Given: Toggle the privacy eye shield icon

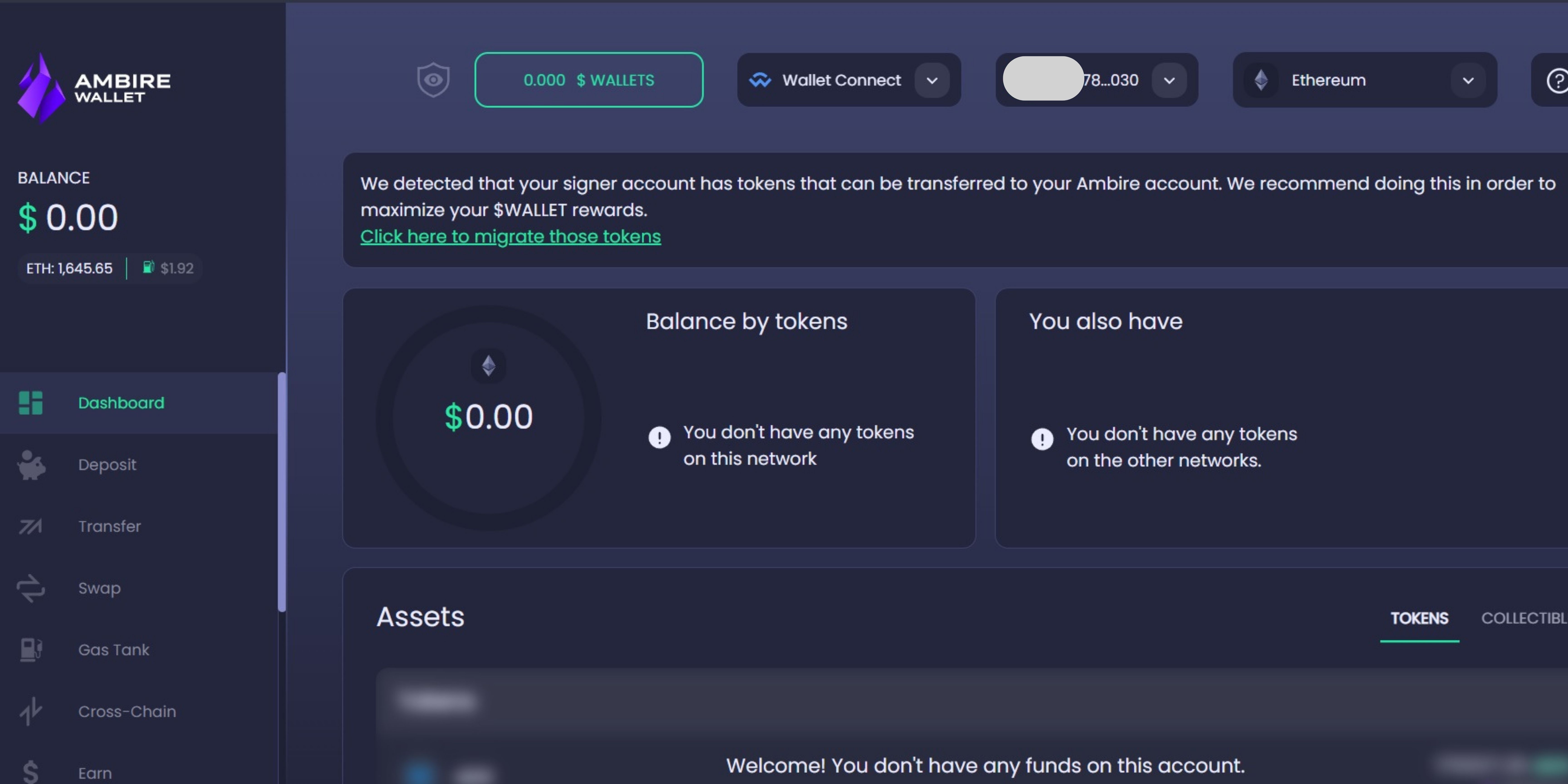Looking at the screenshot, I should pos(433,80).
